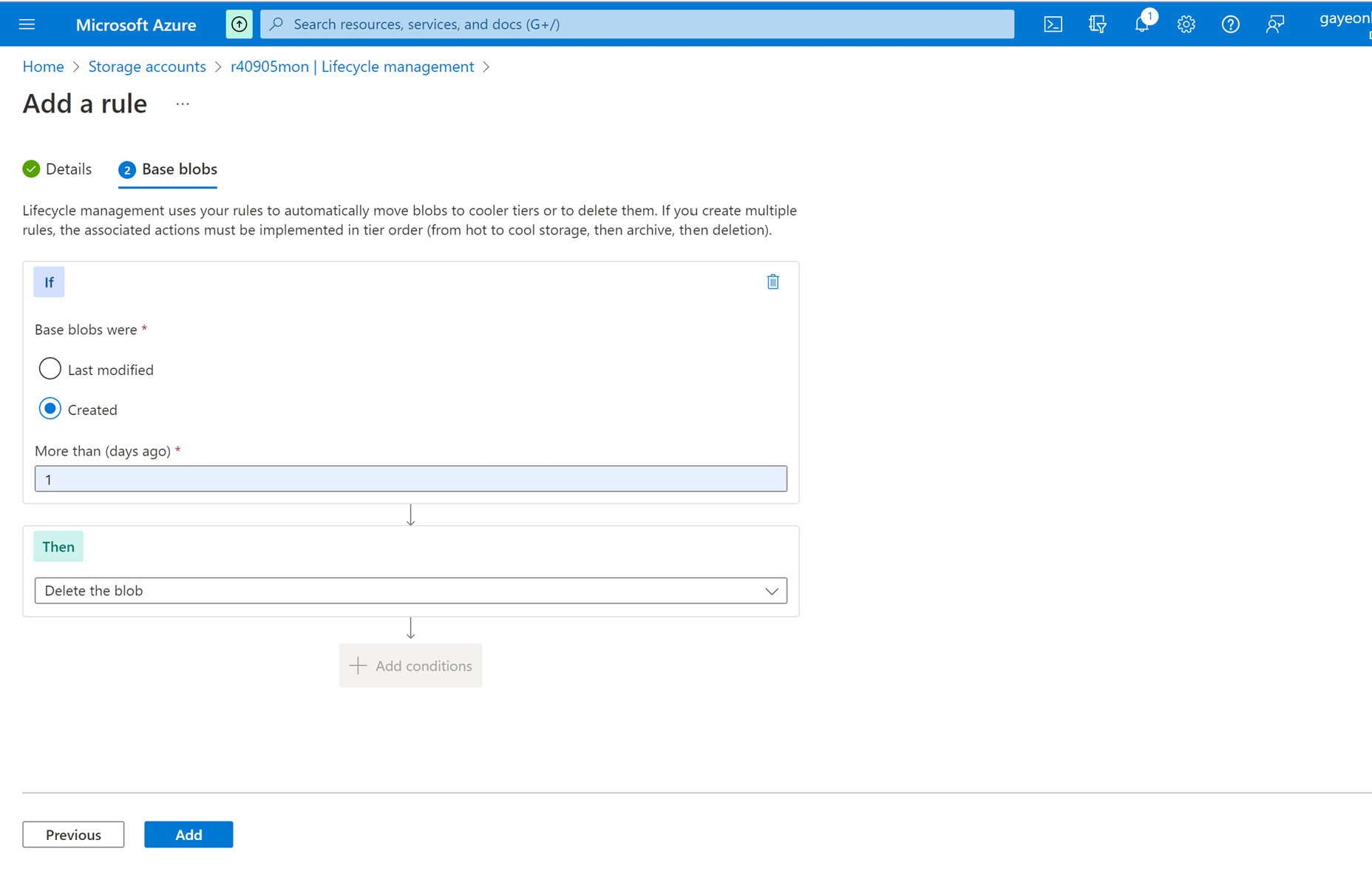Screen dimensions: 1372x877
Task: Select the Last modified radio button
Action: (x=50, y=369)
